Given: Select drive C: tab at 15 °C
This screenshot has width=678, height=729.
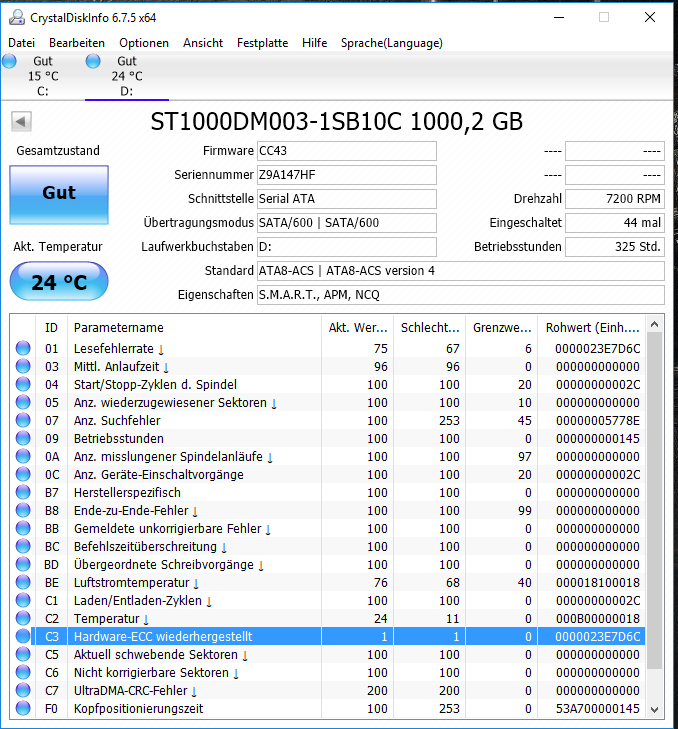Looking at the screenshot, I should [x=42, y=76].
